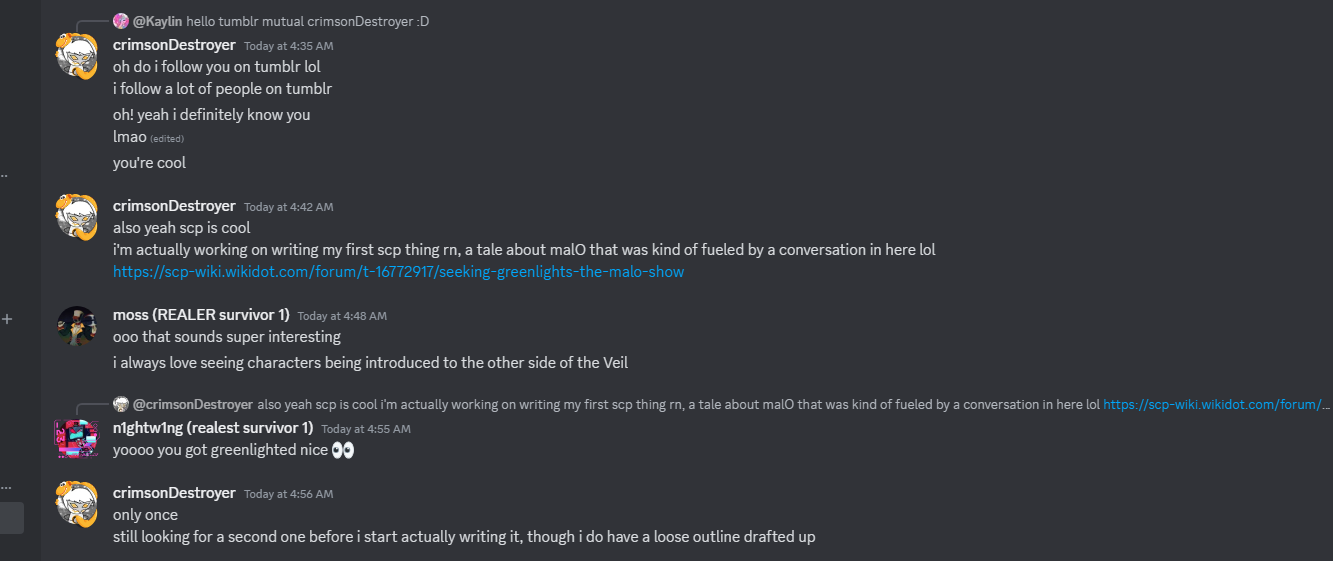The width and height of the screenshot is (1333, 561).
Task: Click Kaylin's small avatar in the reply preview
Action: coord(121,21)
